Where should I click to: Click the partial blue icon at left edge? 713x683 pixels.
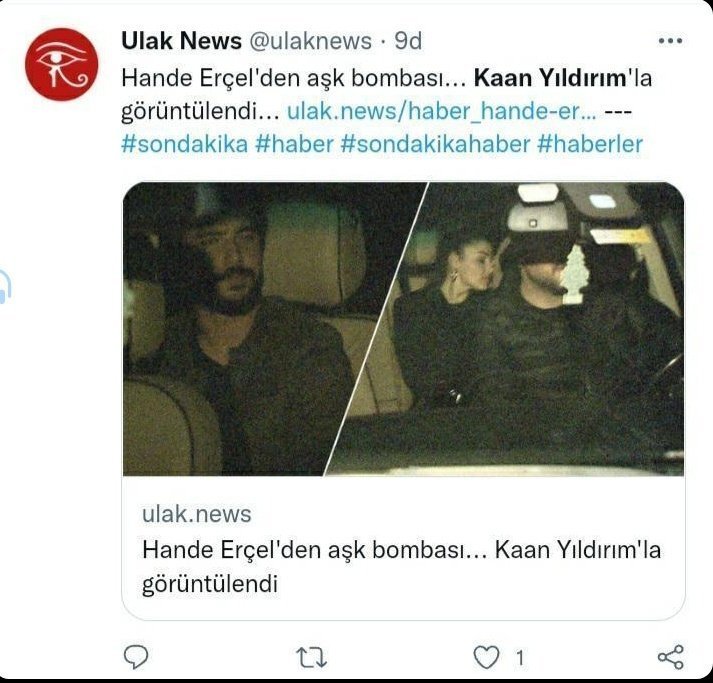(5, 286)
